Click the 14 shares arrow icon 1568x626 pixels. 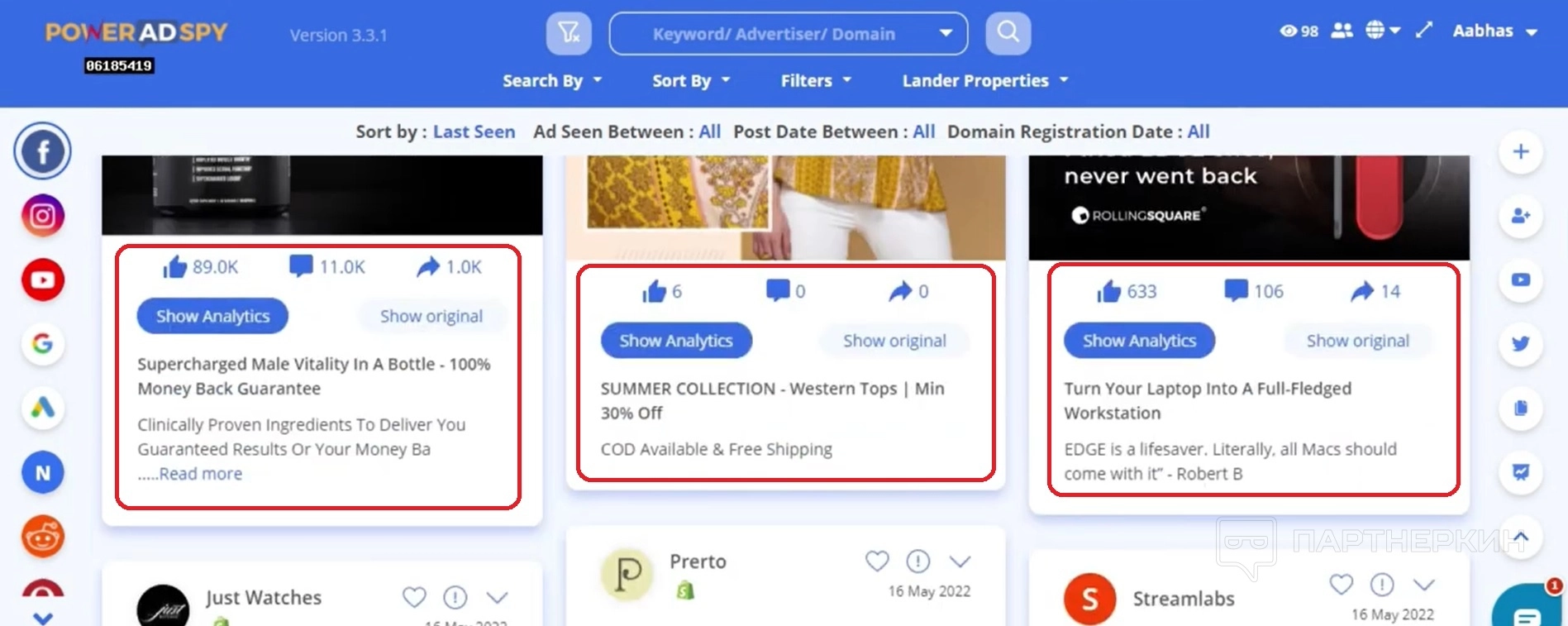point(1362,290)
